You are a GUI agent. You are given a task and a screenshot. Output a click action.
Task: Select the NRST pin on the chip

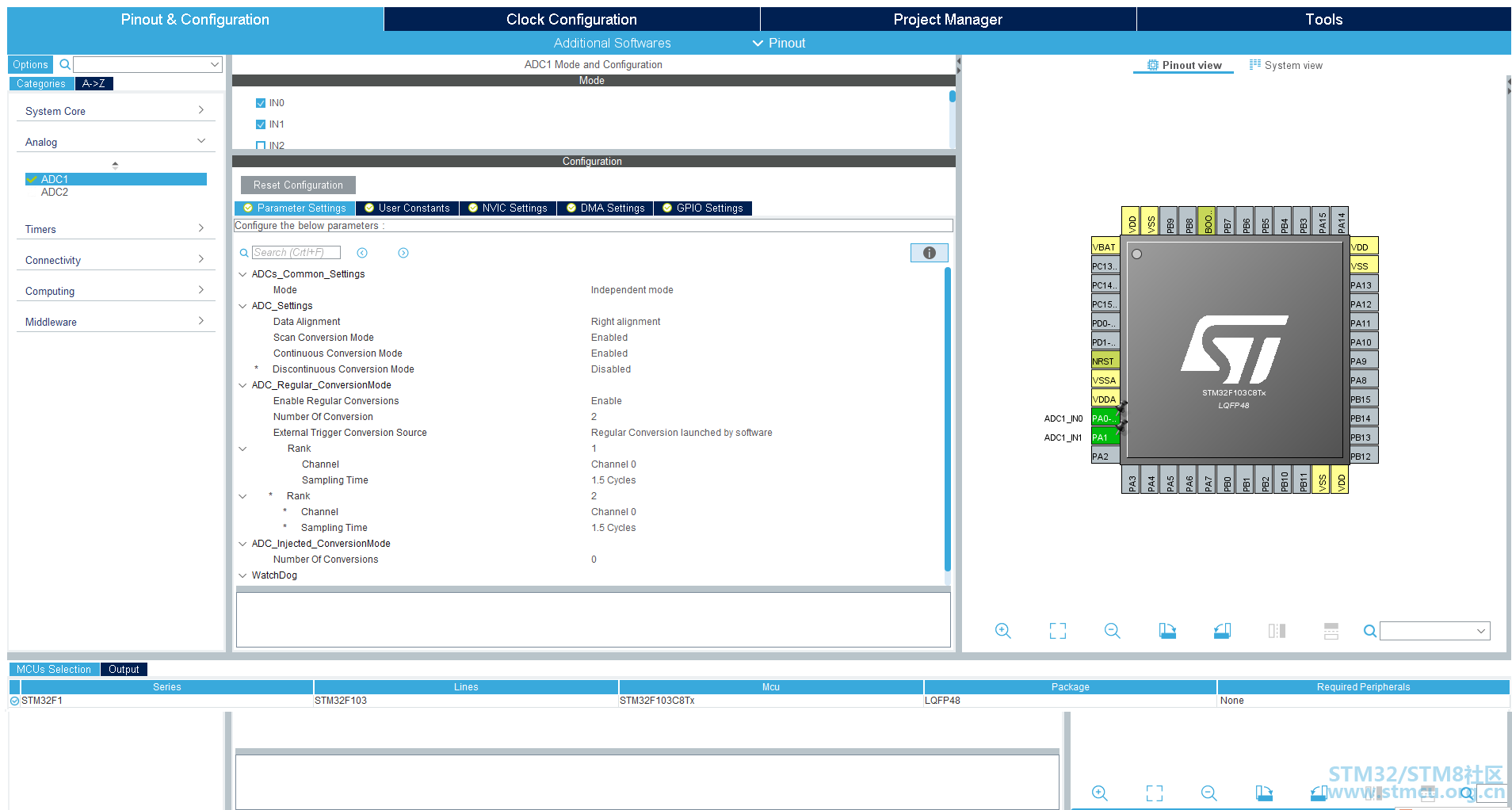[1105, 361]
